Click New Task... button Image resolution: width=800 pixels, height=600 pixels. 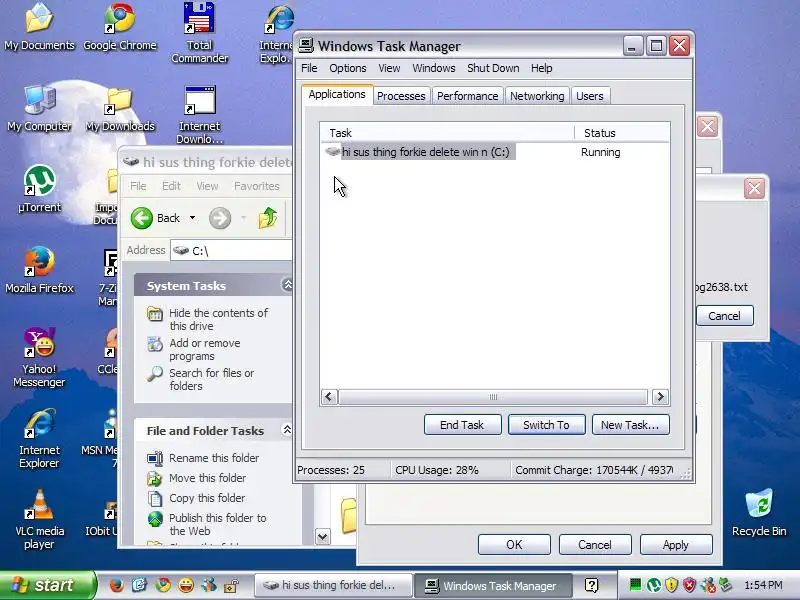click(630, 424)
